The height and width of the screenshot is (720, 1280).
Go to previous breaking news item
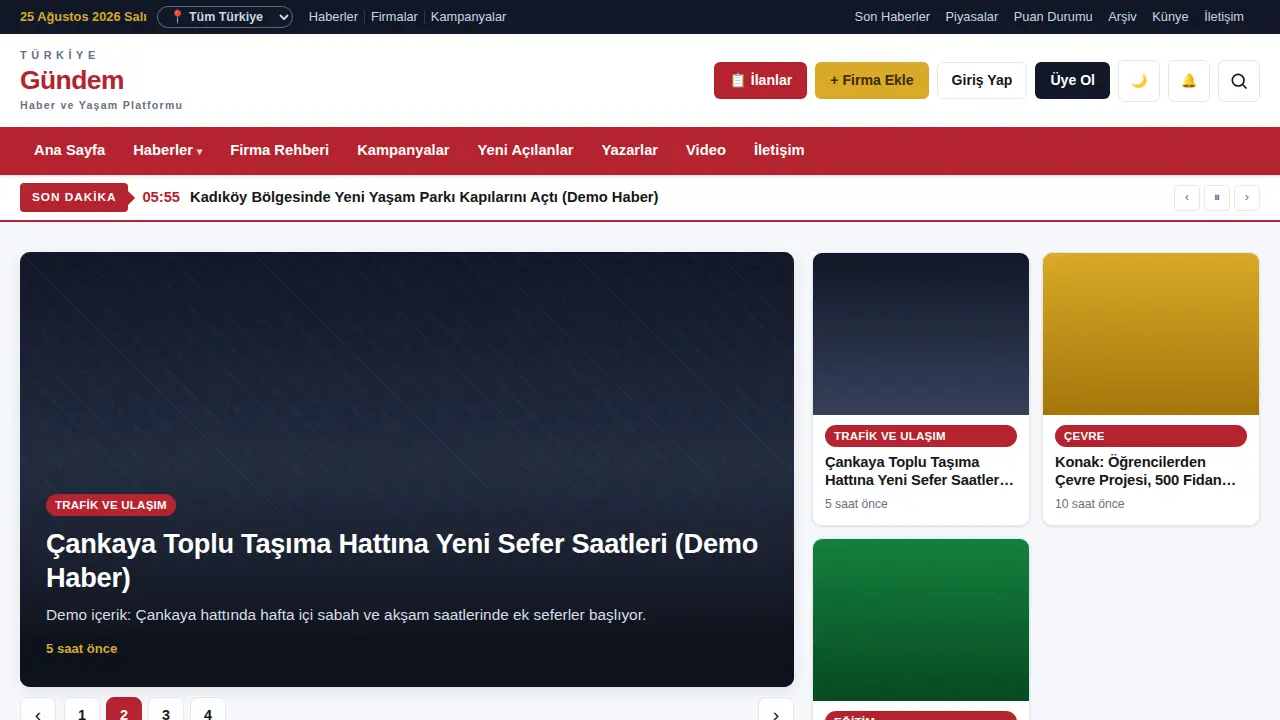(x=1187, y=198)
